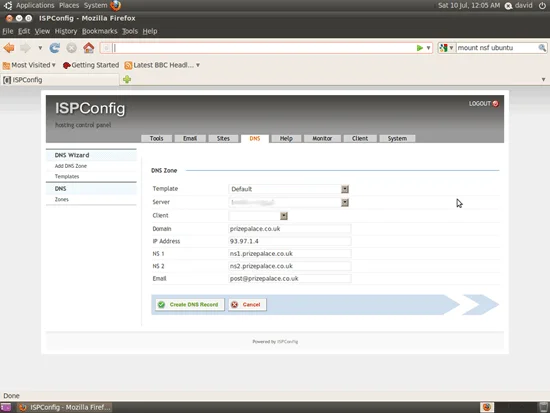Click the Domain field prizepalace.co.uk
The width and height of the screenshot is (550, 413).
point(289,229)
